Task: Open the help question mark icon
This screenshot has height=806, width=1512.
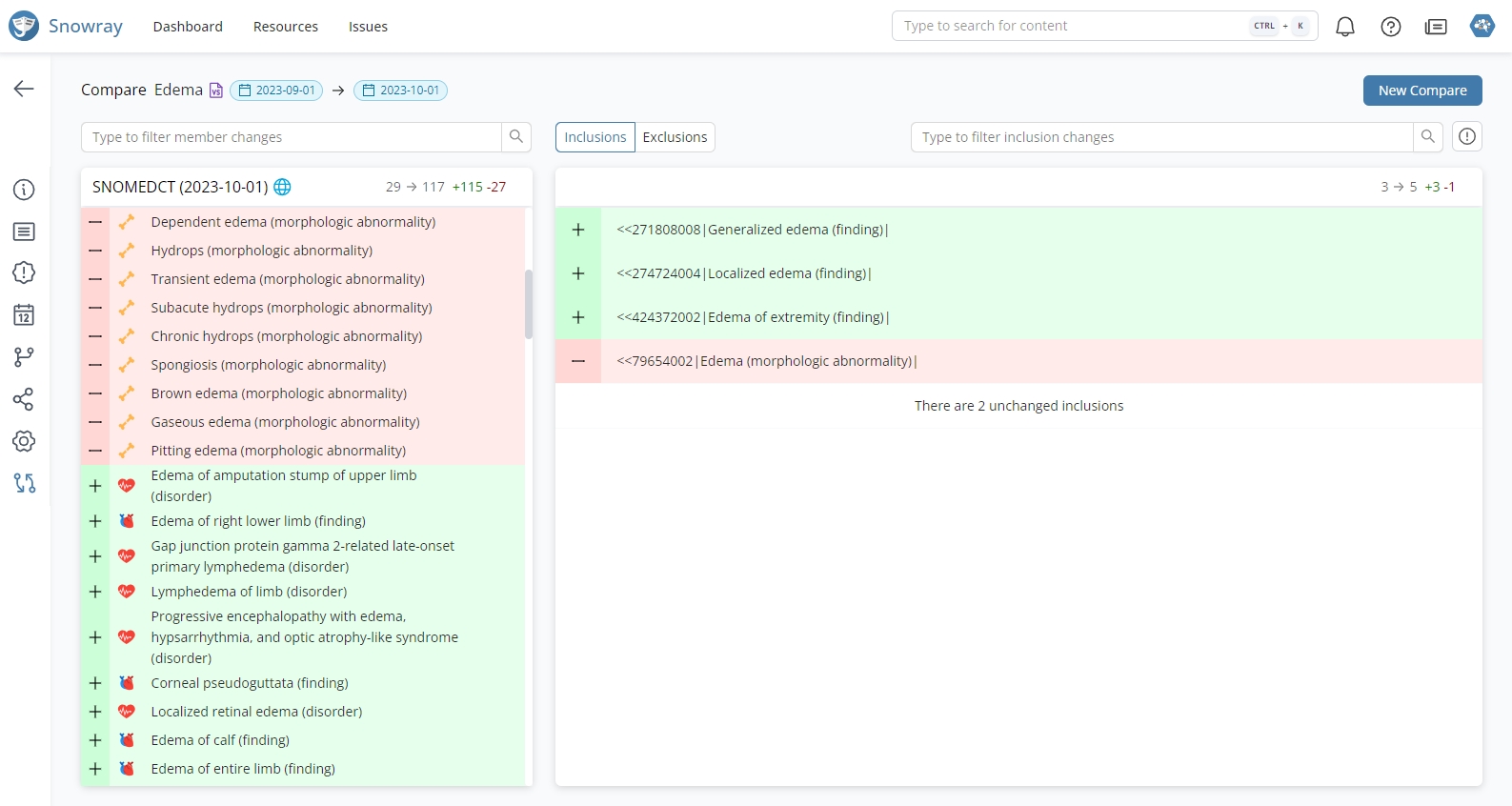Action: [x=1390, y=27]
